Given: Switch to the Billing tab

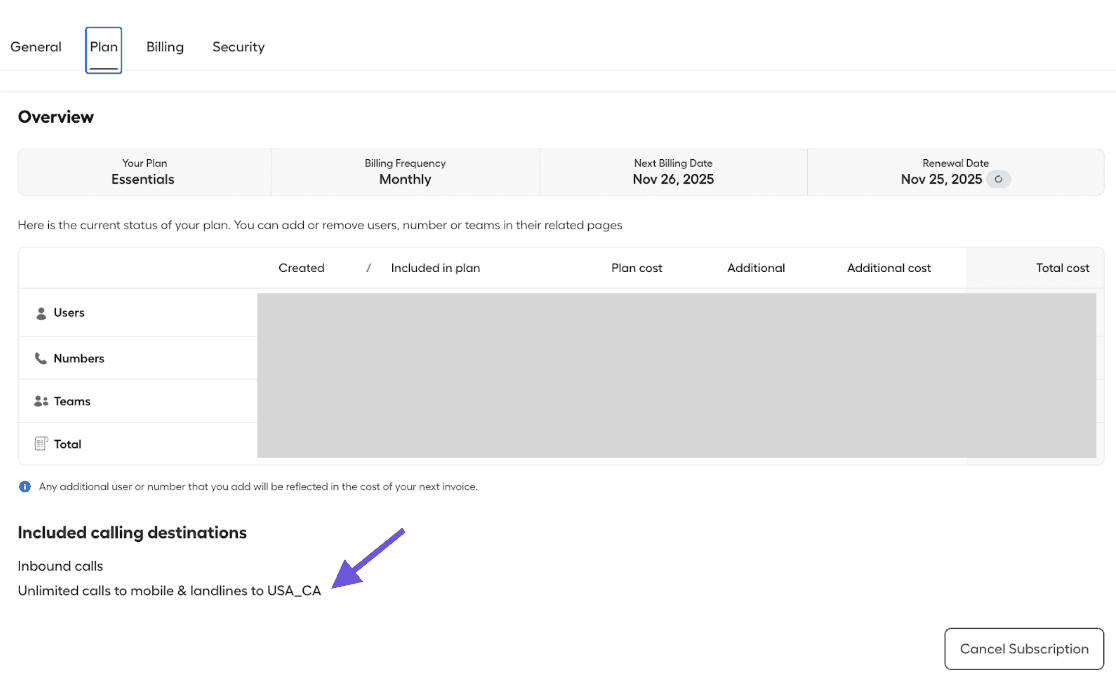Looking at the screenshot, I should click(x=164, y=46).
